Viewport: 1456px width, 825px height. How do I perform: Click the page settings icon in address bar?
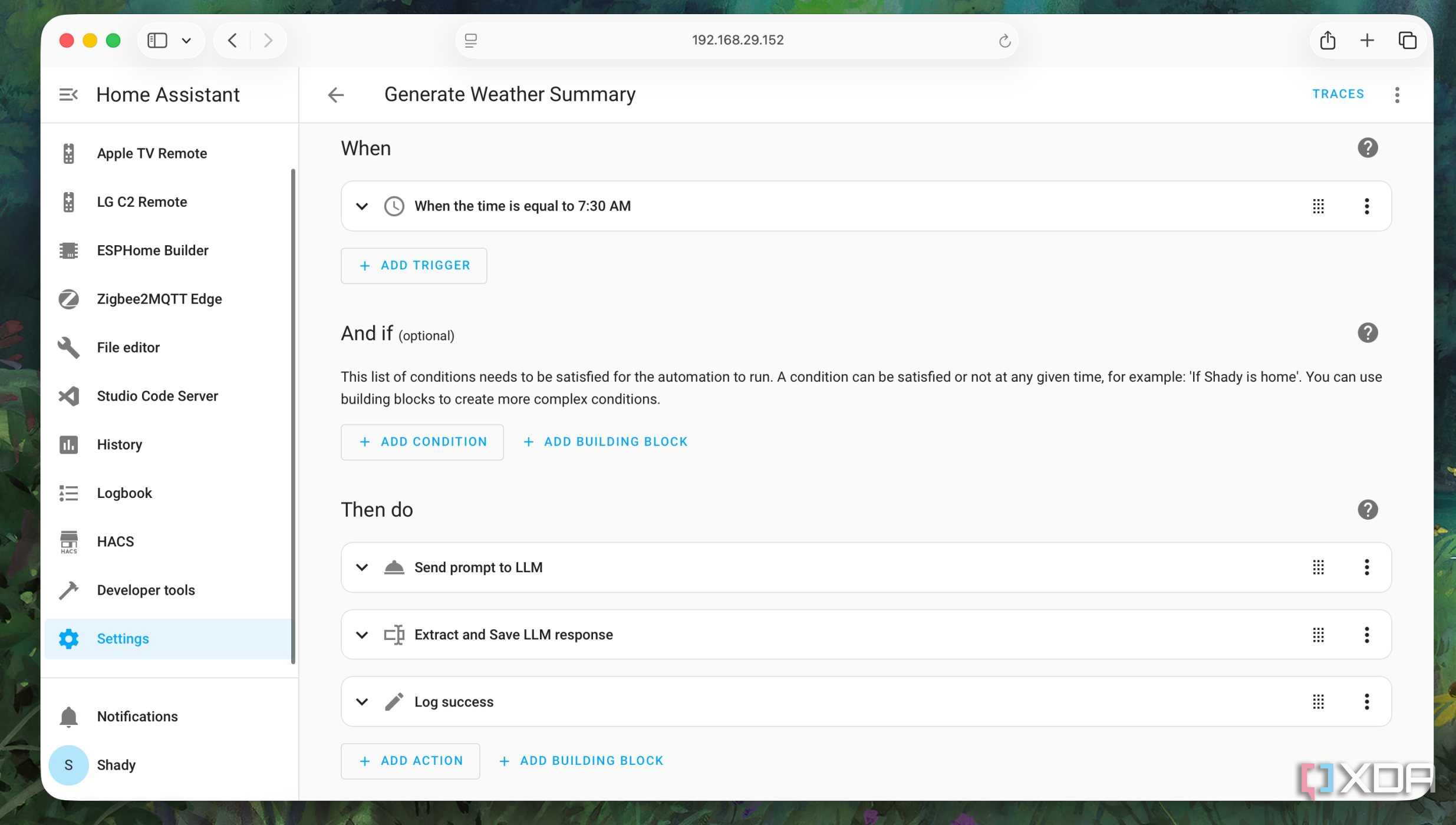[470, 41]
